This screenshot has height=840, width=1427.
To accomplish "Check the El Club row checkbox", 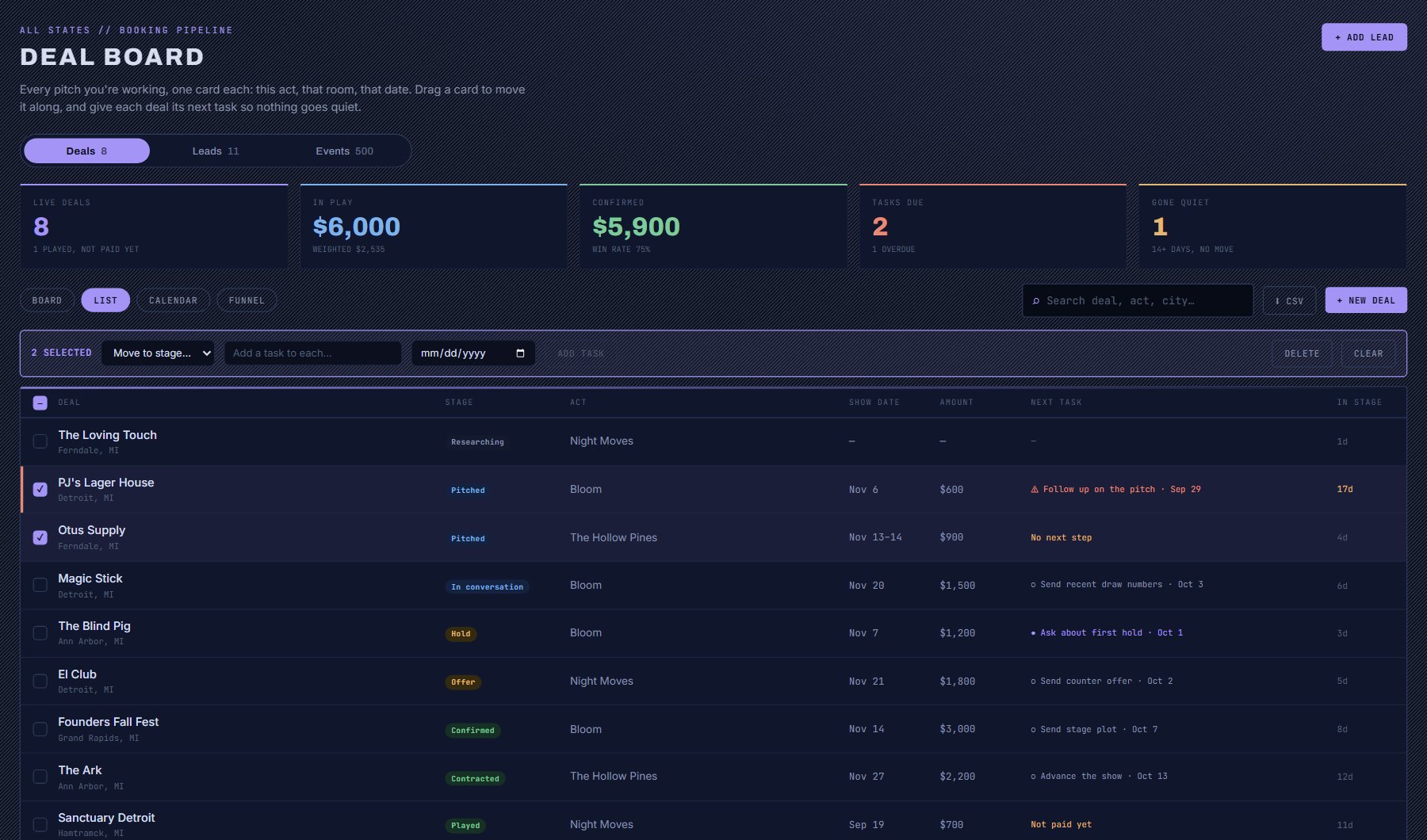I will coord(40,682).
